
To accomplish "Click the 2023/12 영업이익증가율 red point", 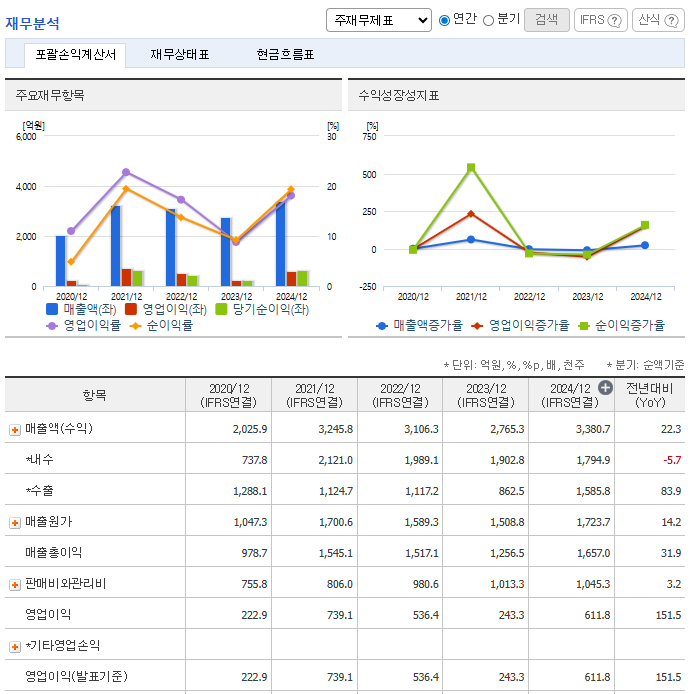I will tap(588, 257).
